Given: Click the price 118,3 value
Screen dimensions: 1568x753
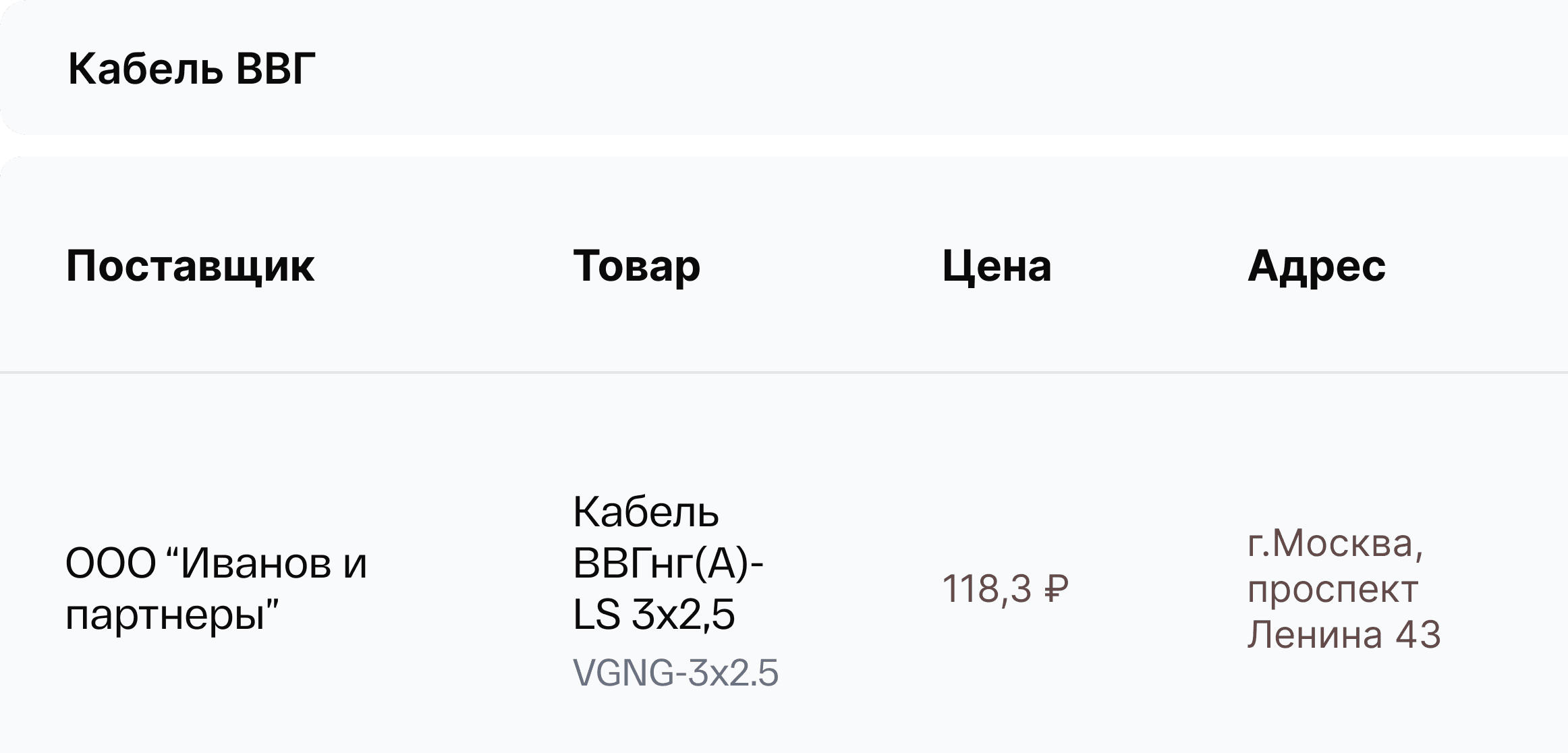Looking at the screenshot, I should [x=986, y=589].
